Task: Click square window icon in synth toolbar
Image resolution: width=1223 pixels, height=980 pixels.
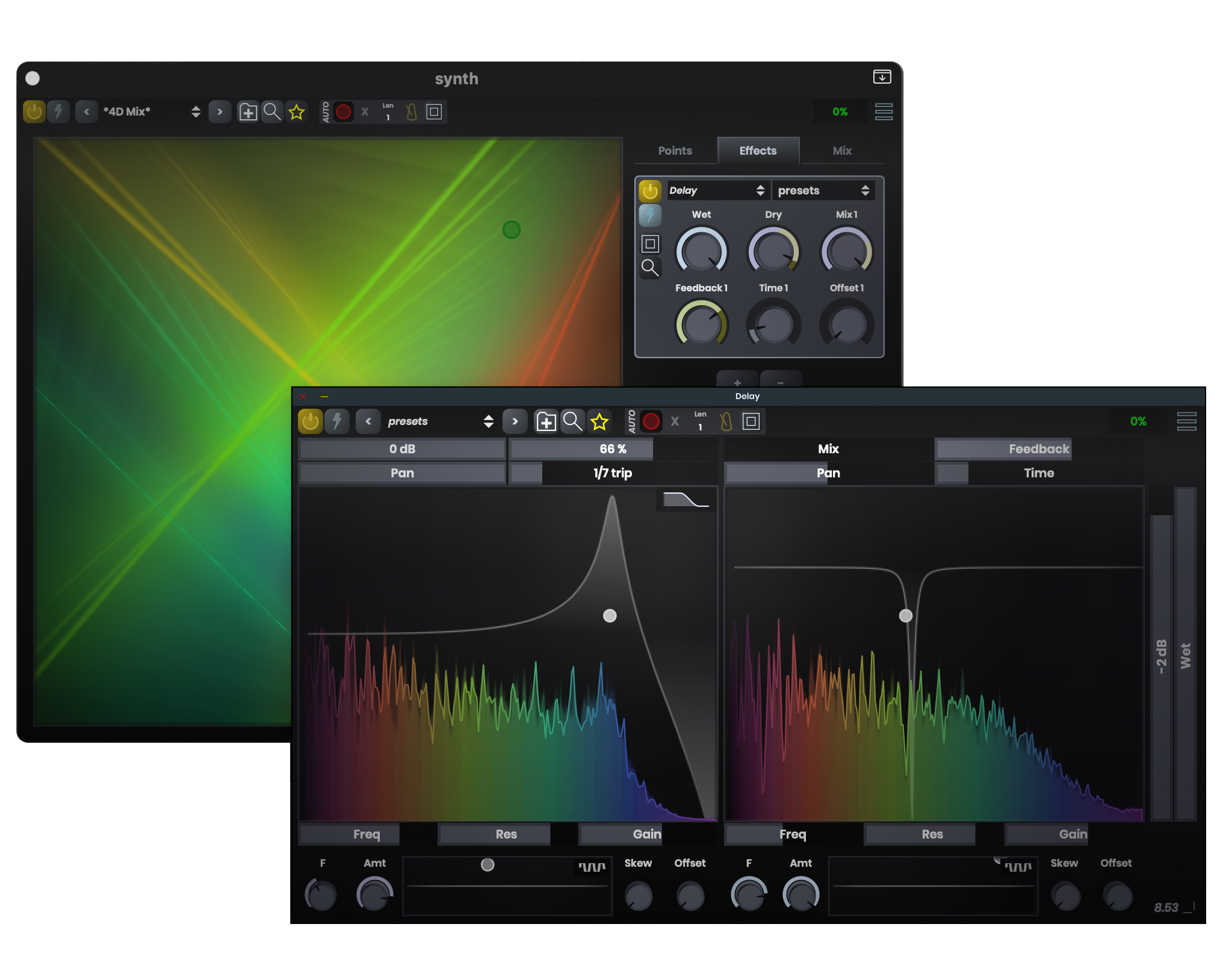Action: [434, 111]
